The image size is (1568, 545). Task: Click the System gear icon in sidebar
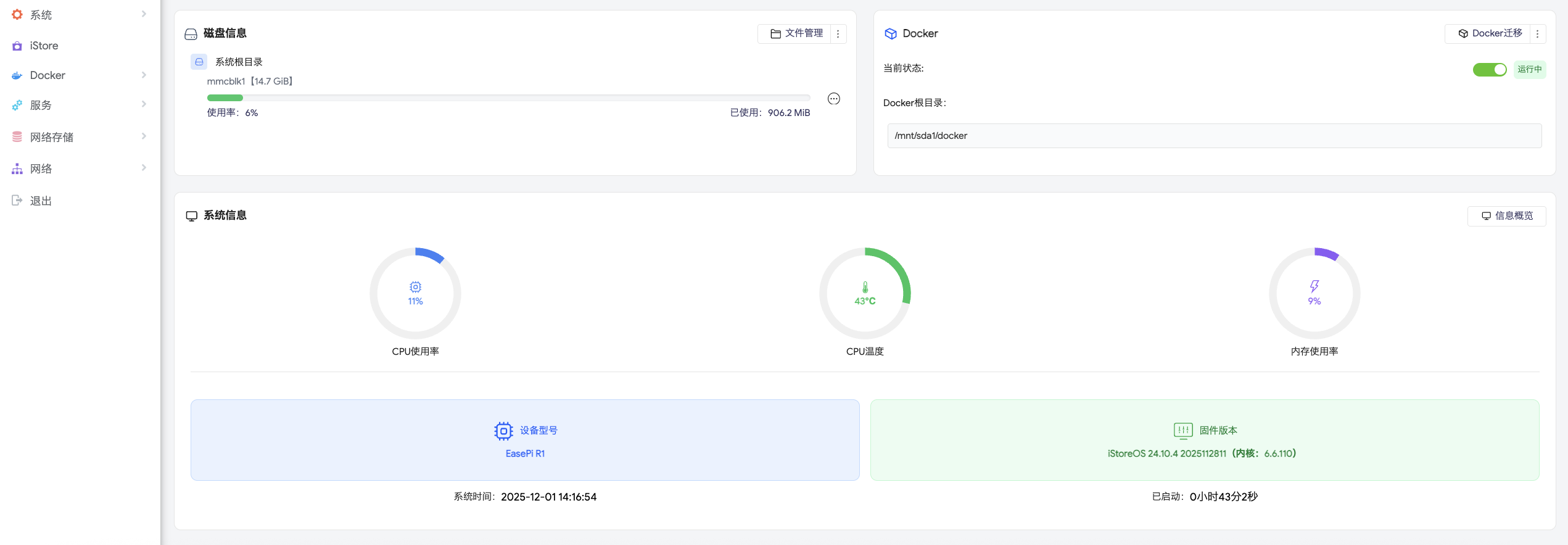[x=17, y=14]
